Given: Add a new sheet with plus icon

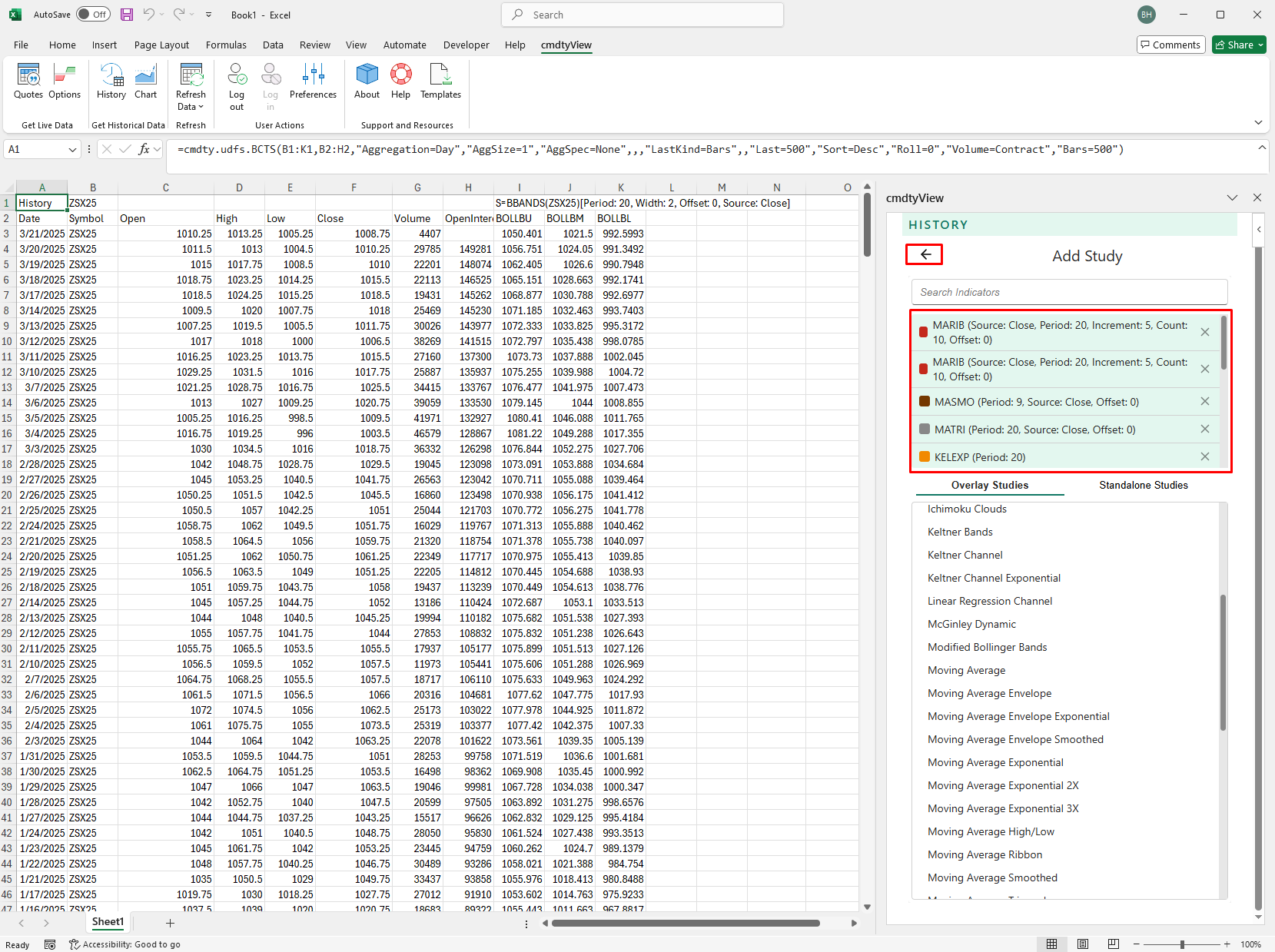Looking at the screenshot, I should tap(170, 923).
